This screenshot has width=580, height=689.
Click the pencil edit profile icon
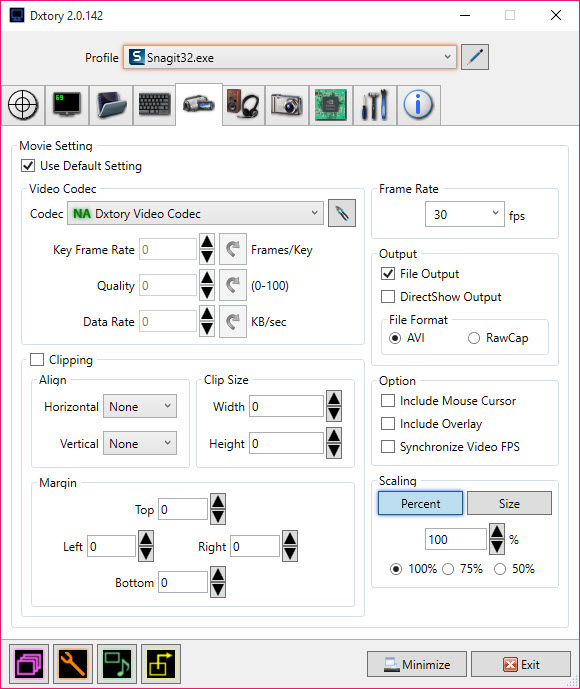pyautogui.click(x=475, y=57)
